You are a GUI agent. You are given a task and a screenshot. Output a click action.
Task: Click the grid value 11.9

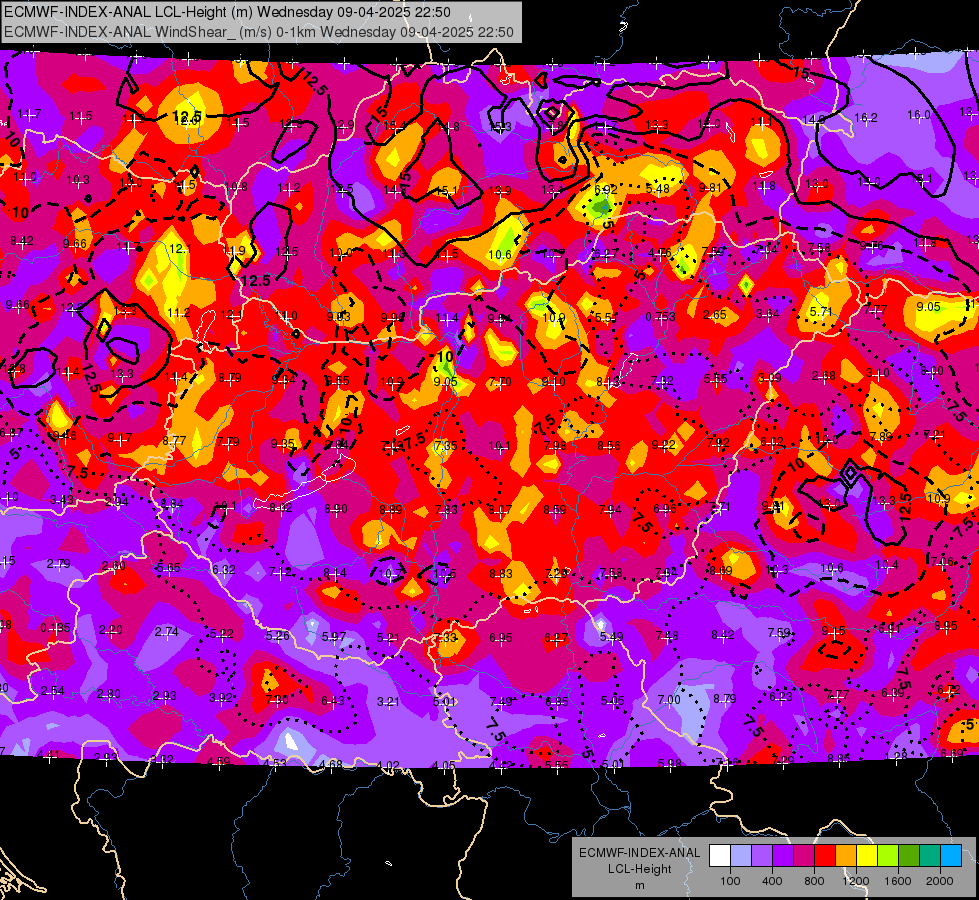coord(234,251)
